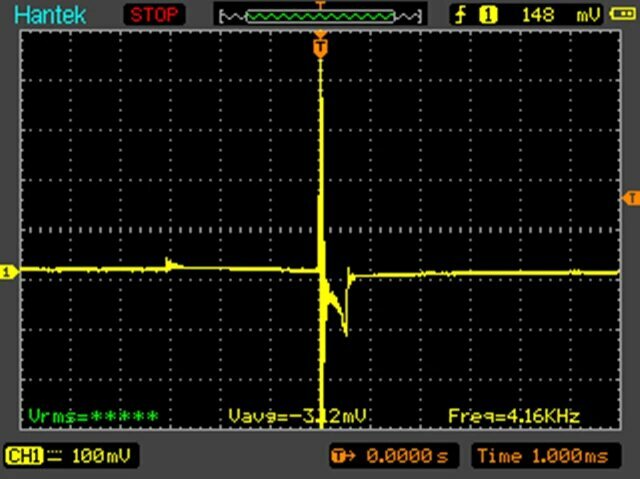Click the 148 mV trigger level readout
This screenshot has width=640, height=479.
561,16
